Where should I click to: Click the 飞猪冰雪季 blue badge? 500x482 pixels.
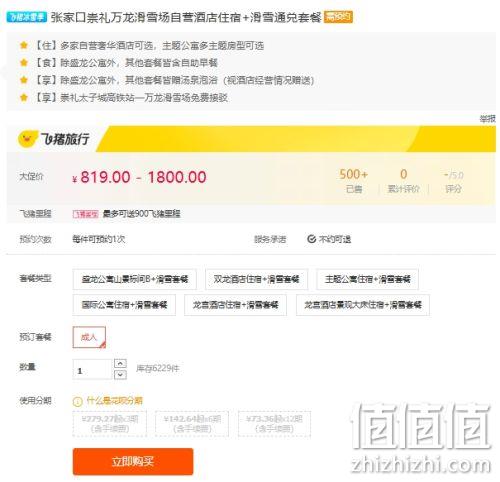(27, 17)
